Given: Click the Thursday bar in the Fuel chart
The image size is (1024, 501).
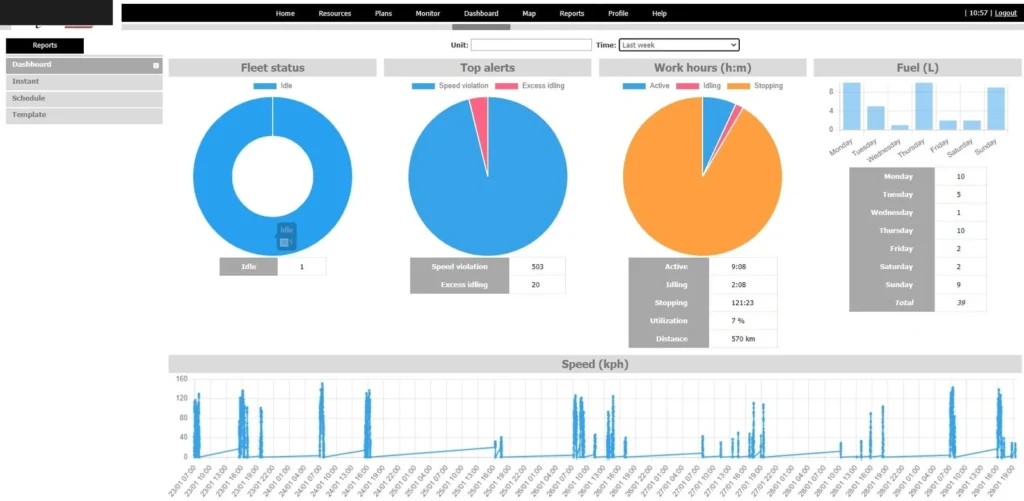Looking at the screenshot, I should click(x=923, y=106).
